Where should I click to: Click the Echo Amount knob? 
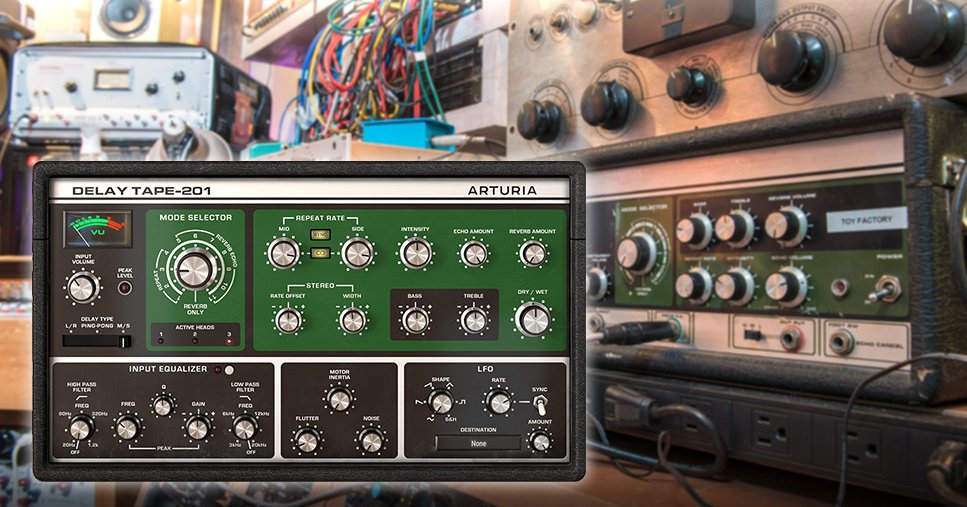(475, 253)
